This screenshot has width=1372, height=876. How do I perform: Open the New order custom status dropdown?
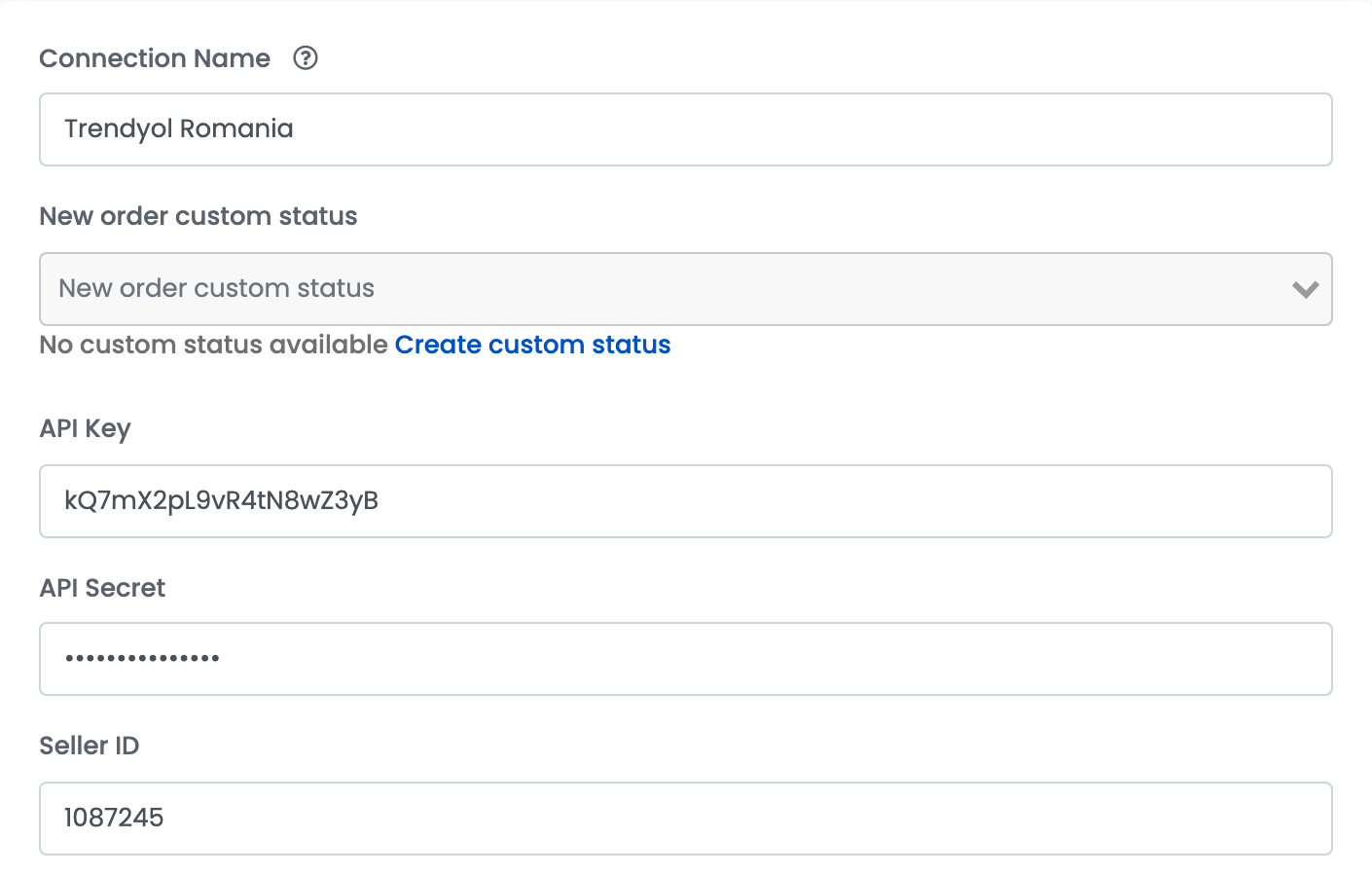click(685, 289)
